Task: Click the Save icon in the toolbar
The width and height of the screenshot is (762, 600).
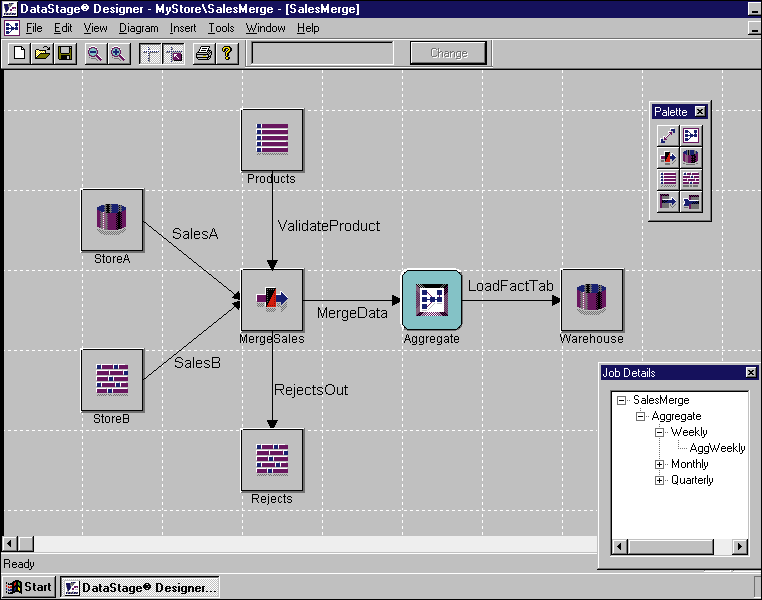Action: point(65,53)
